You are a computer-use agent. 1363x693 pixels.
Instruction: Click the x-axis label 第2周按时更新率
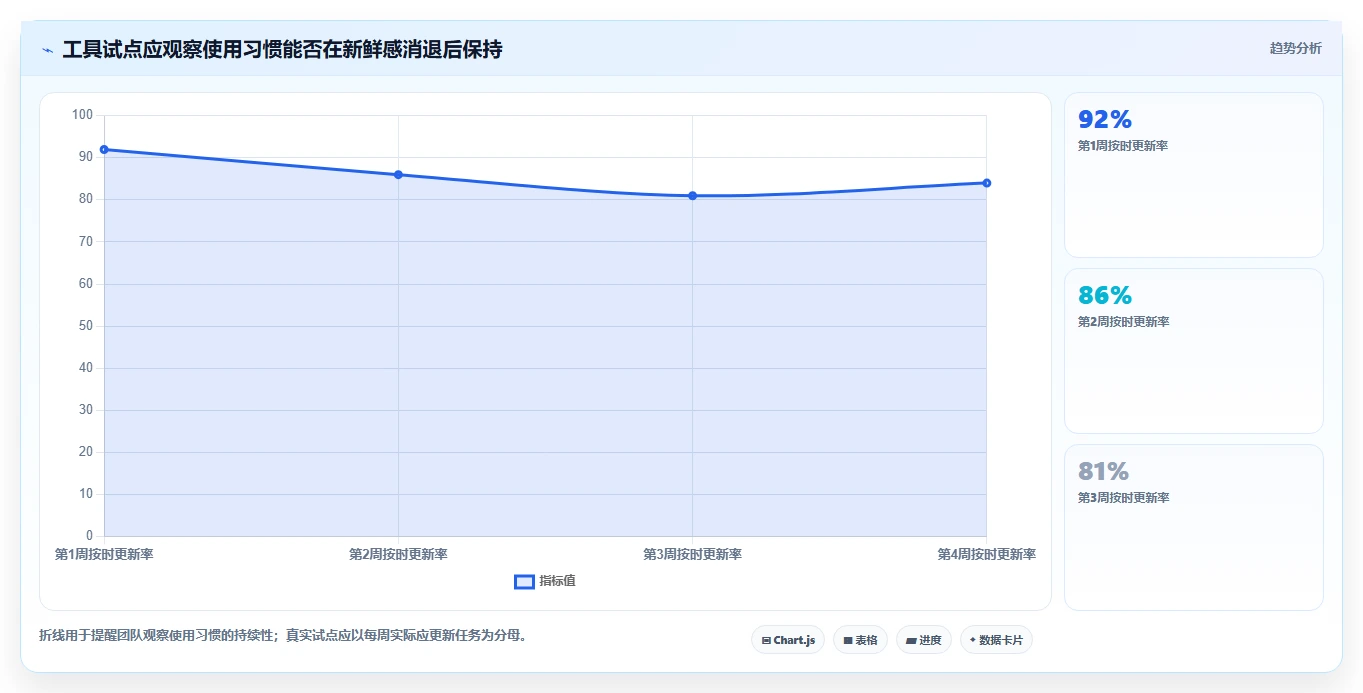(398, 554)
